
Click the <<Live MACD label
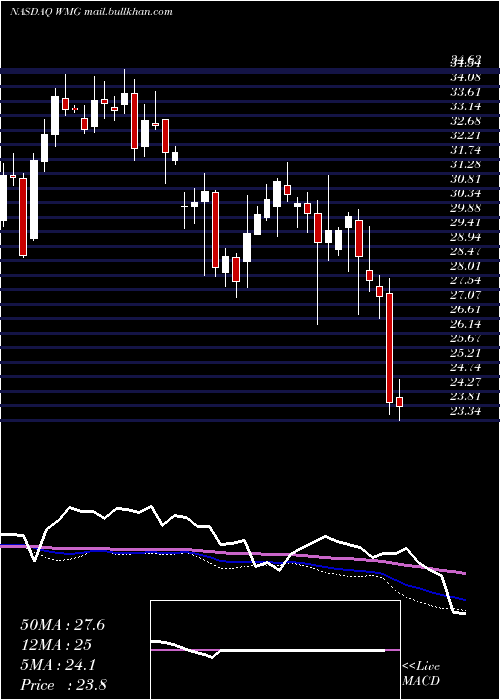(421, 674)
